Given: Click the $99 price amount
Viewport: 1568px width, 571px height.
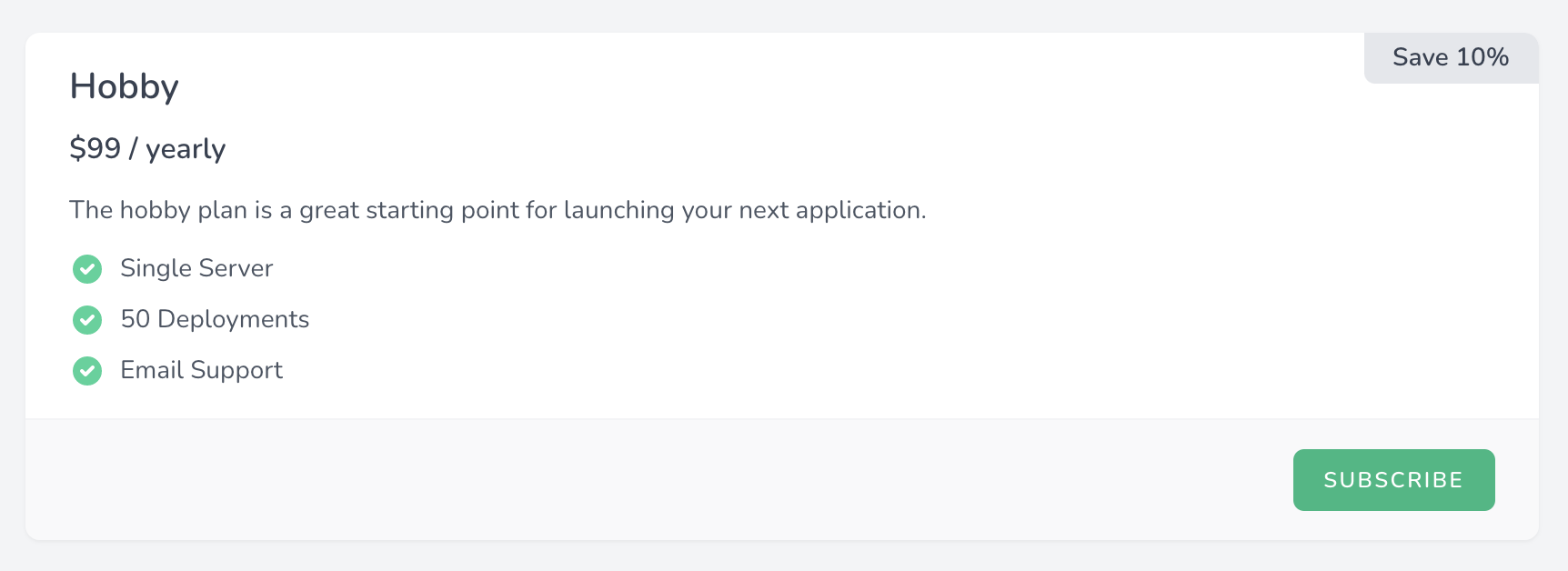Looking at the screenshot, I should (95, 148).
